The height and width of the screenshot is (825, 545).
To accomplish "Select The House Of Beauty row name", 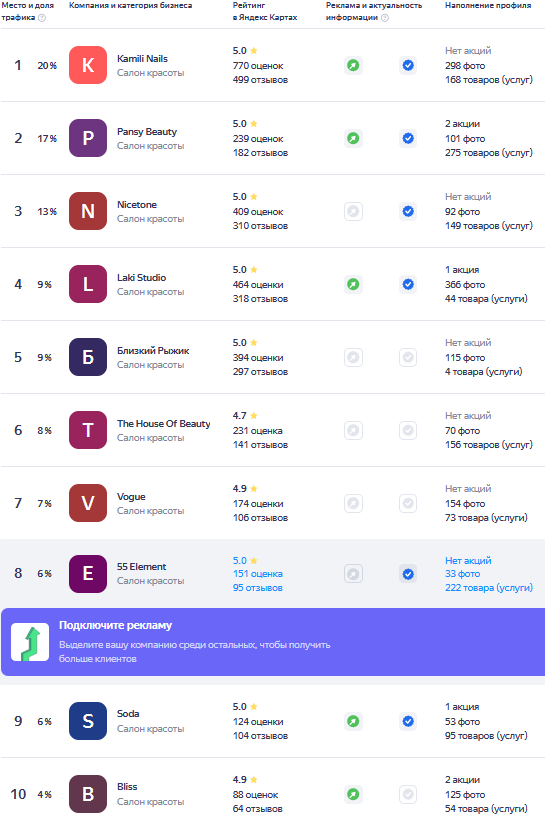I will [164, 424].
